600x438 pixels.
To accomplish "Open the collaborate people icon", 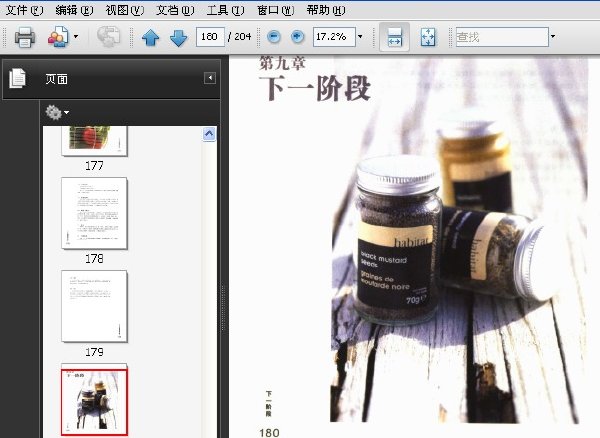I will 58,37.
